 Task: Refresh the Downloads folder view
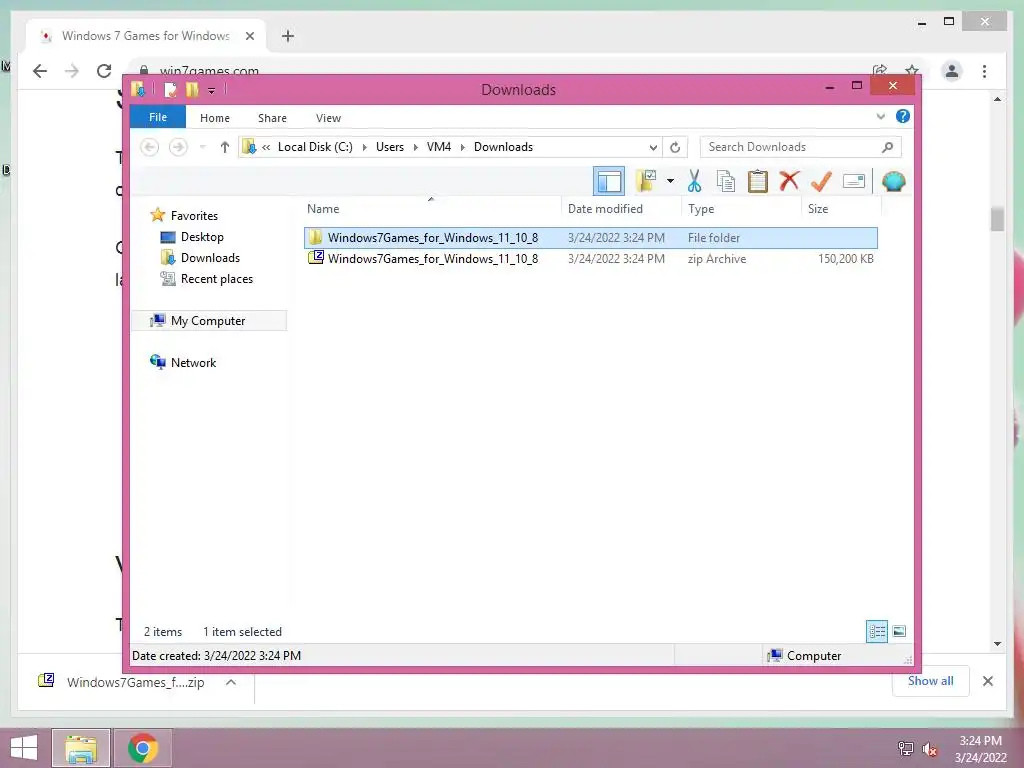(x=675, y=148)
